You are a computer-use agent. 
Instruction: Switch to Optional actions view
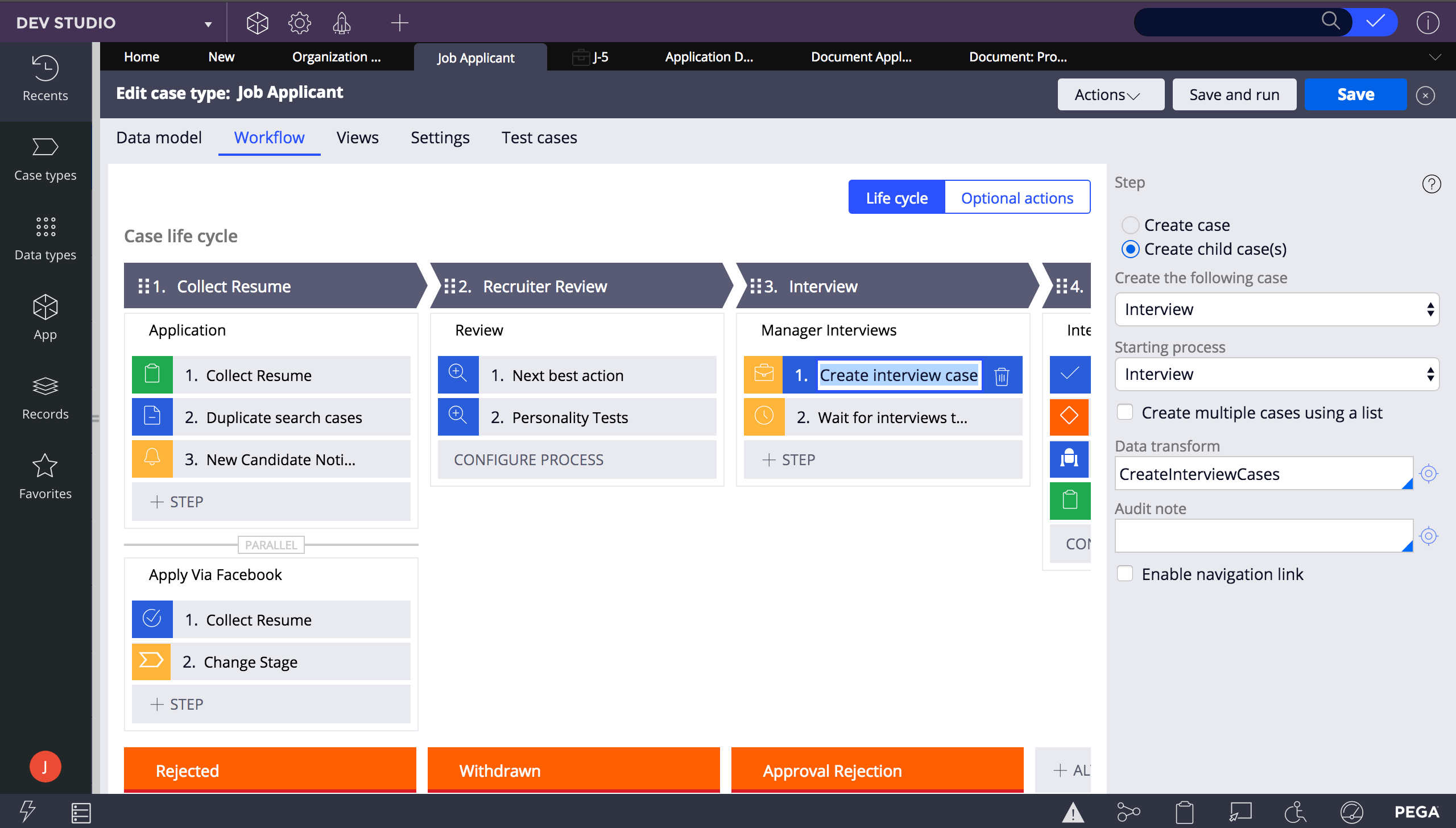click(x=1017, y=198)
